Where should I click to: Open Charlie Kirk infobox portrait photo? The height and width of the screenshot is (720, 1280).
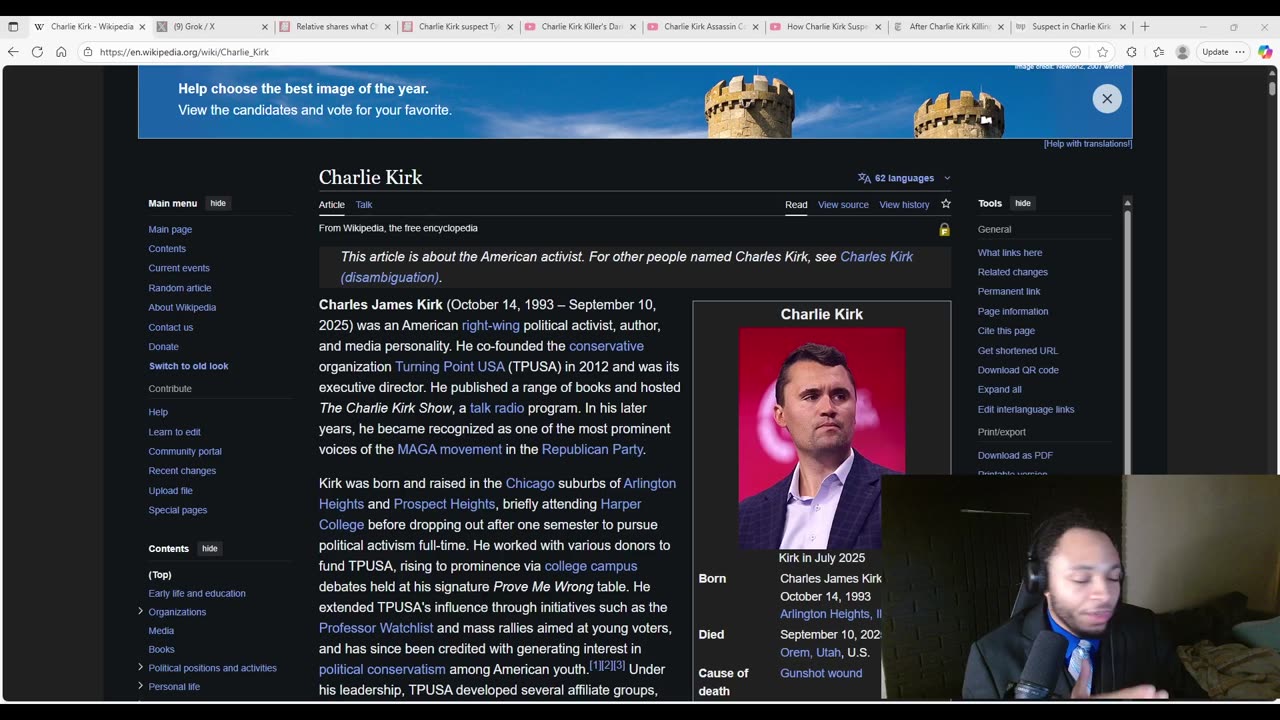822,438
